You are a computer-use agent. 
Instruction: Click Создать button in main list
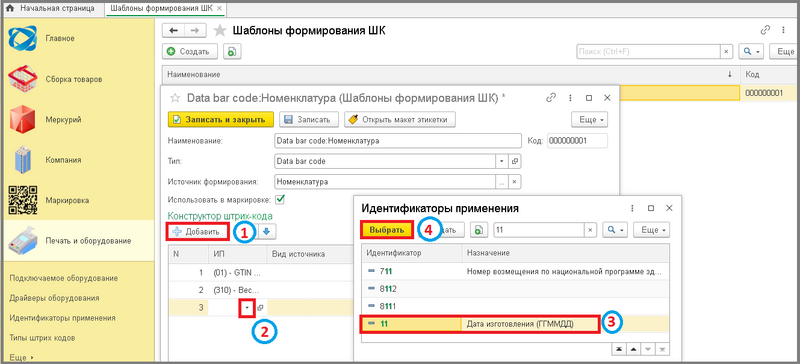(190, 52)
